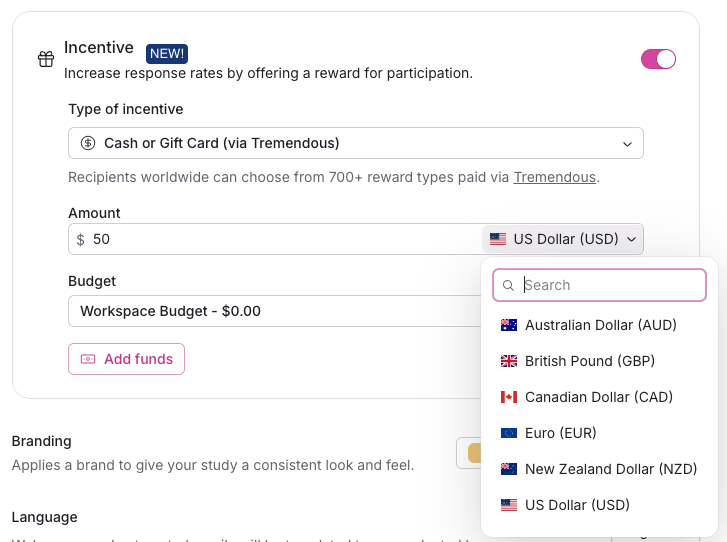Focus the currency Search field

tap(612, 285)
